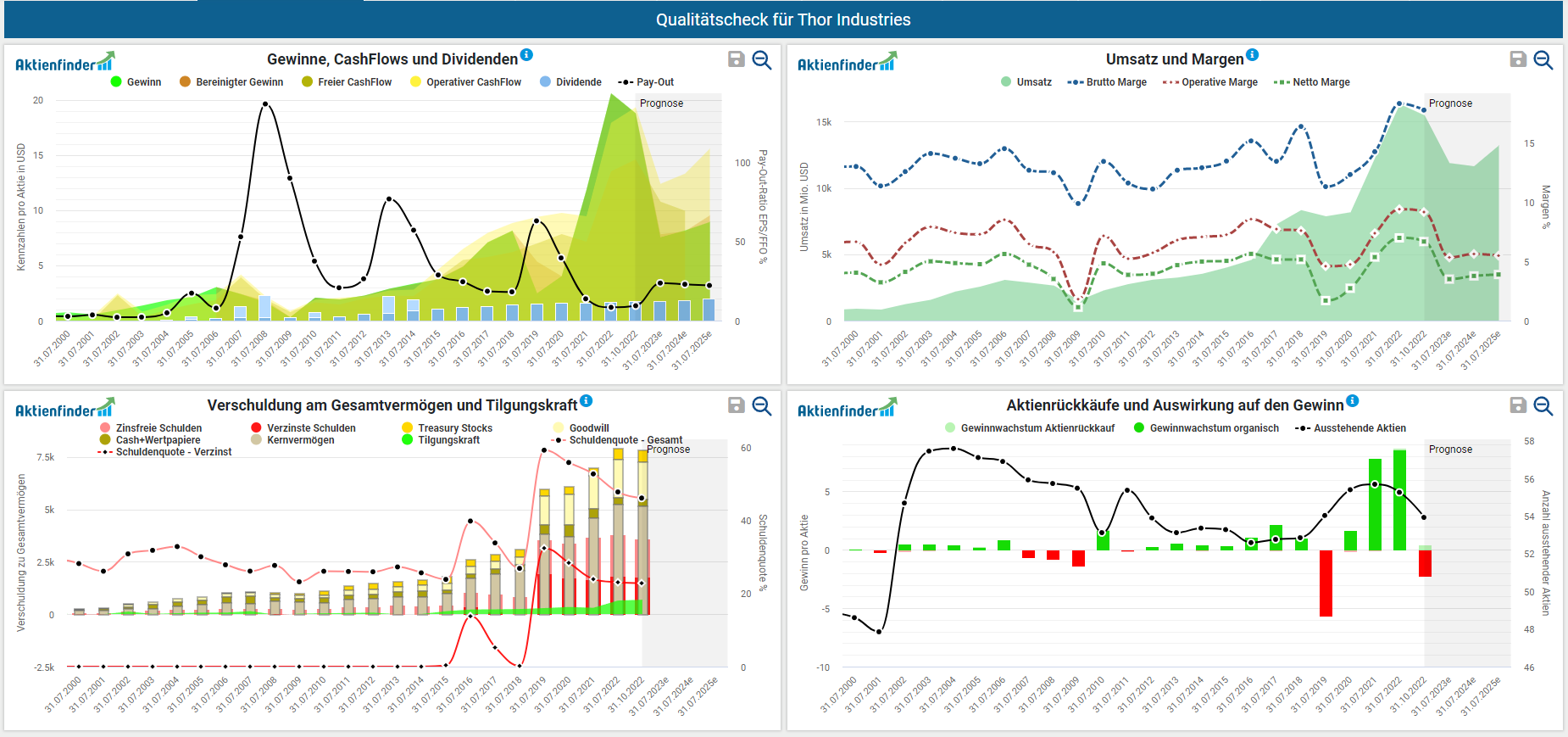
Task: Click the Aktienfinder logo in the Umsatz chart
Action: pos(847,62)
